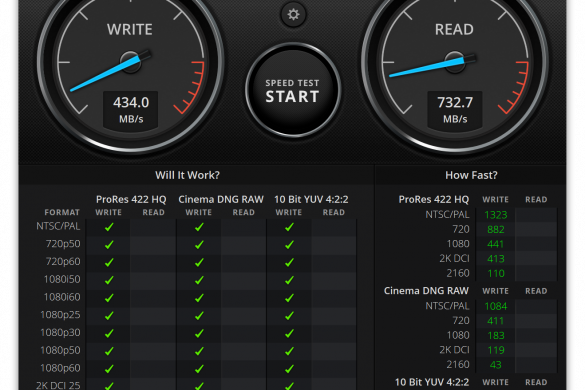The image size is (585, 390).
Task: Open the settings gear icon
Action: (293, 15)
